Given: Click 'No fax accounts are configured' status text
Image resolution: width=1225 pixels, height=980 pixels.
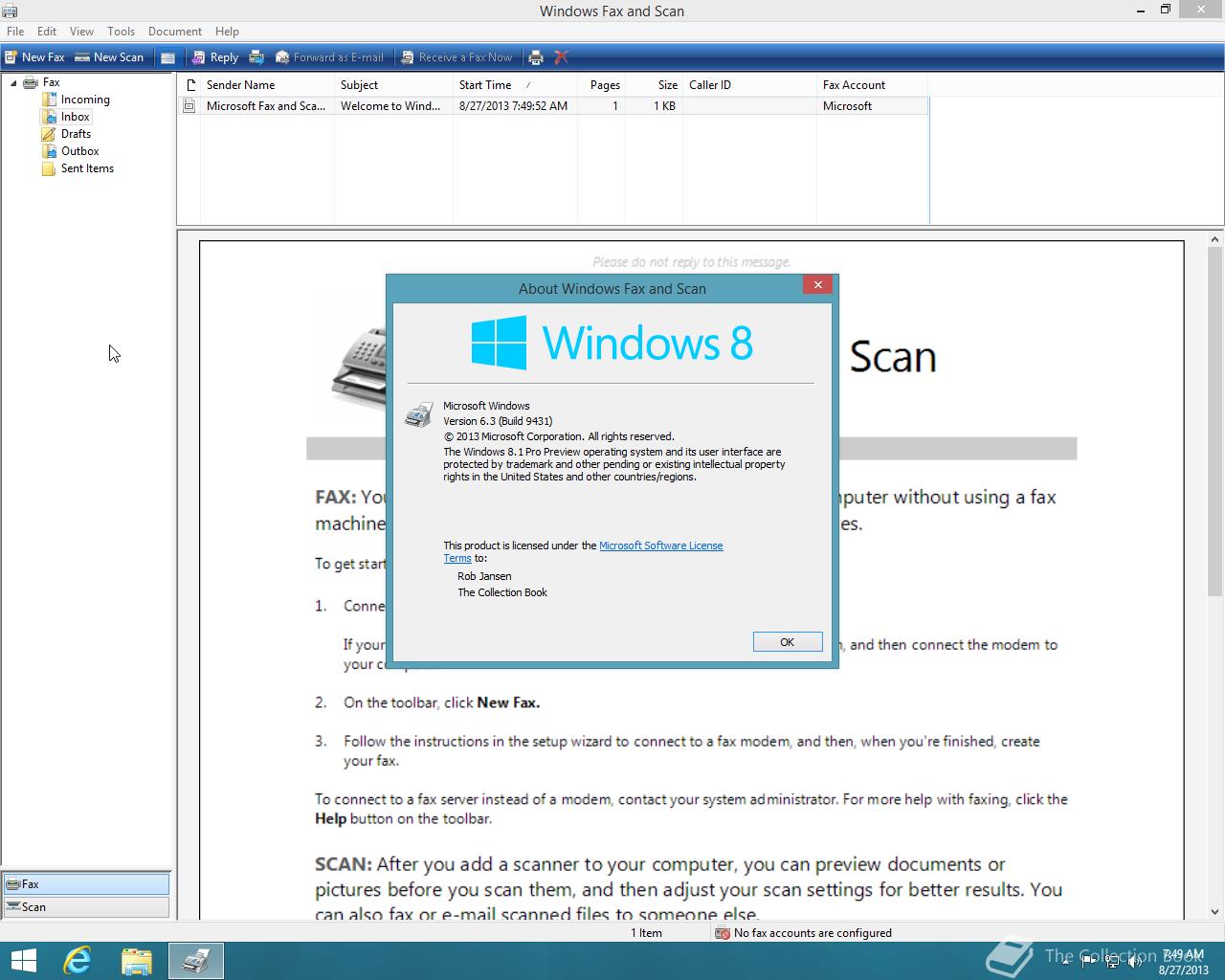Looking at the screenshot, I should pyautogui.click(x=813, y=933).
